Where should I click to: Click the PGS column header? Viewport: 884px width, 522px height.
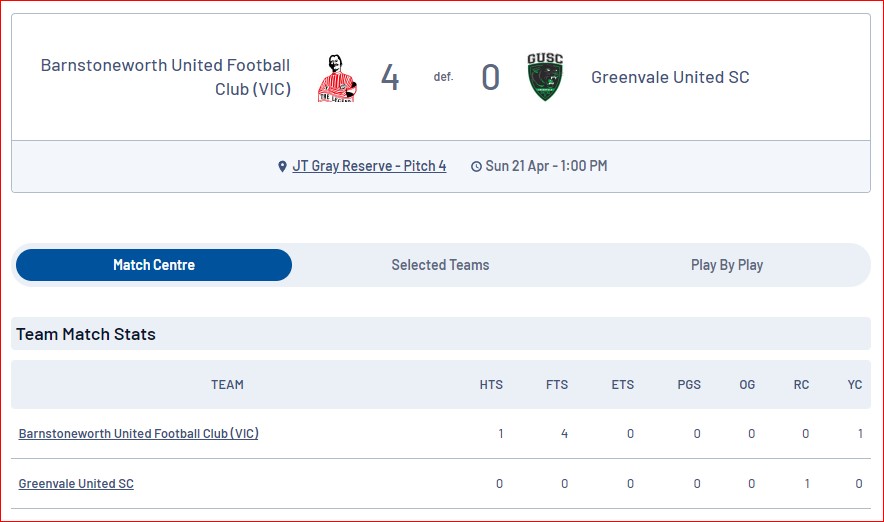(x=689, y=384)
